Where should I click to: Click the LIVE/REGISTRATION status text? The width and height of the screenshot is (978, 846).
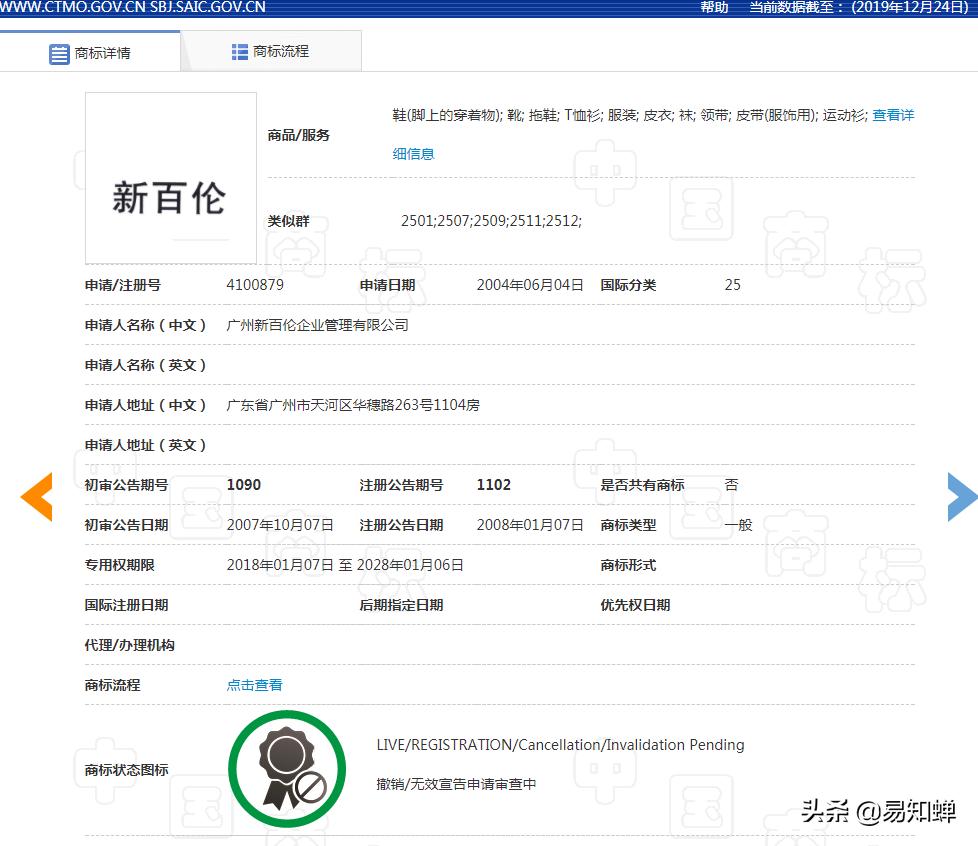click(560, 745)
